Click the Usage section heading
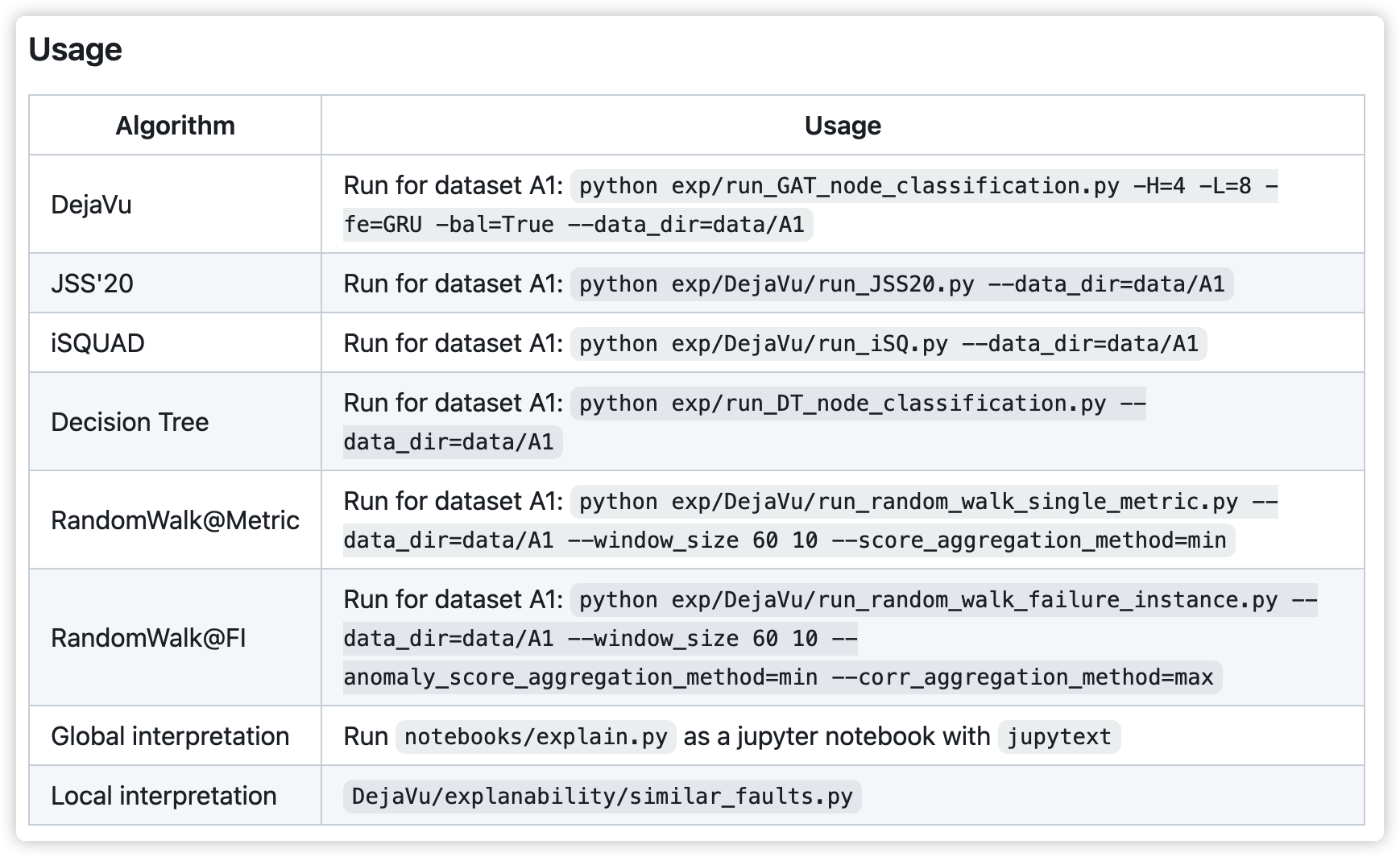 [x=75, y=50]
